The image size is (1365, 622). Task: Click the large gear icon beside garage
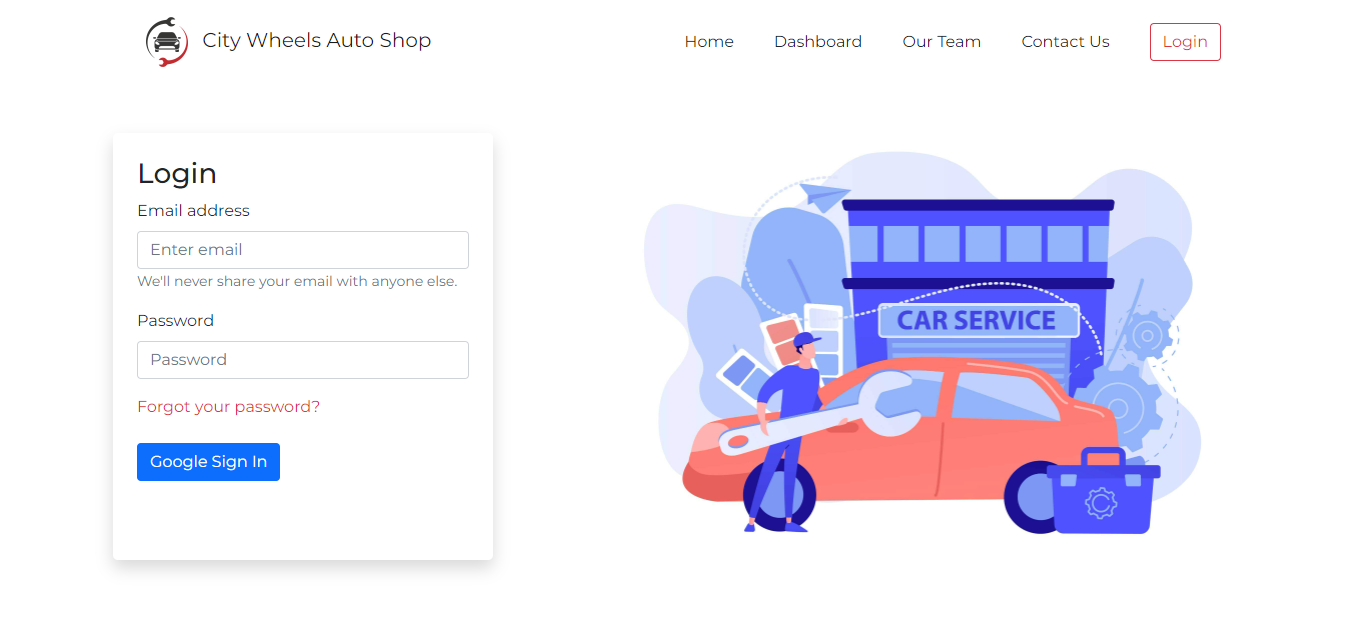click(1118, 408)
